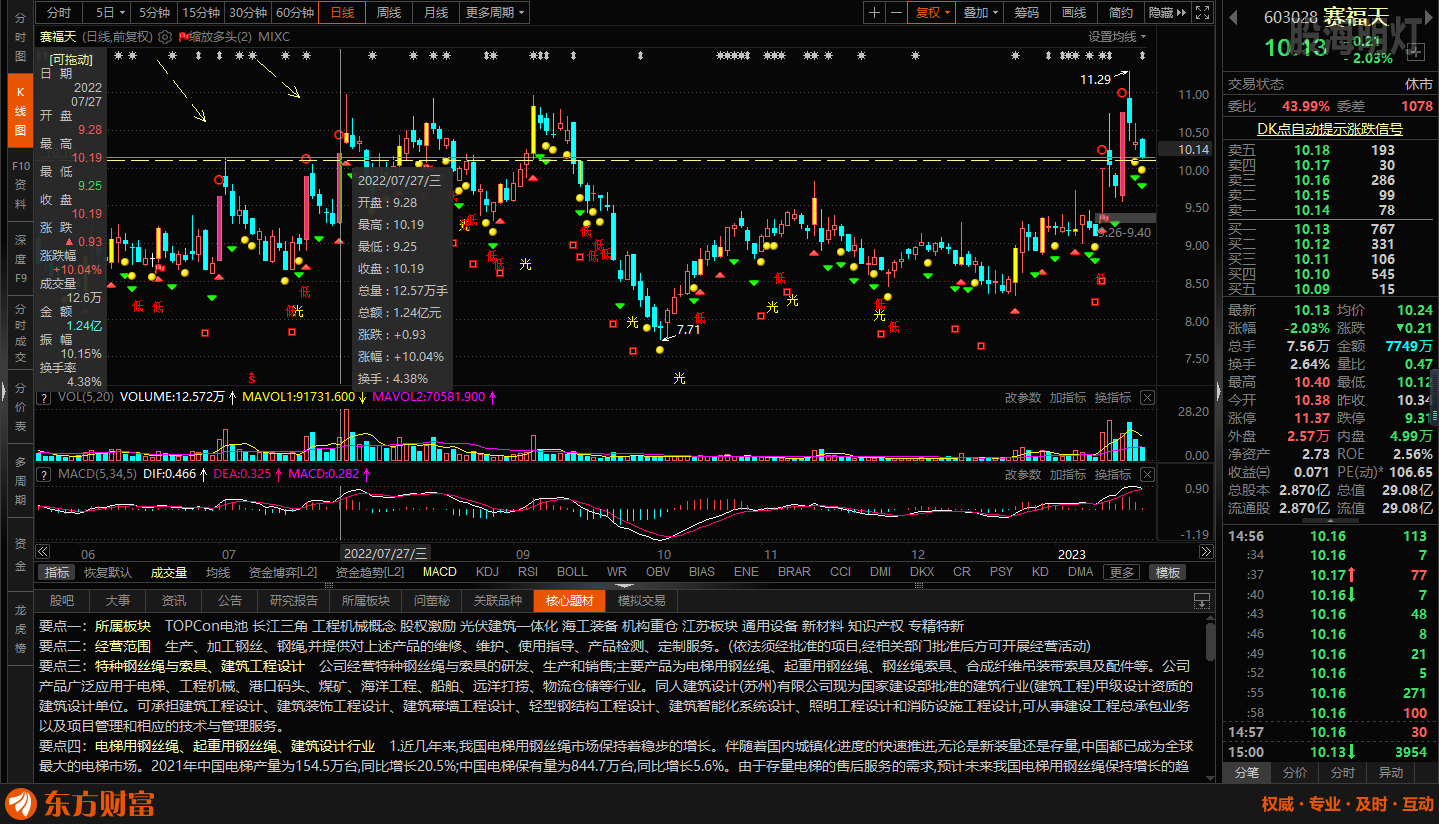Switch indicator to RSI
Image resolution: width=1439 pixels, height=824 pixels.
528,572
